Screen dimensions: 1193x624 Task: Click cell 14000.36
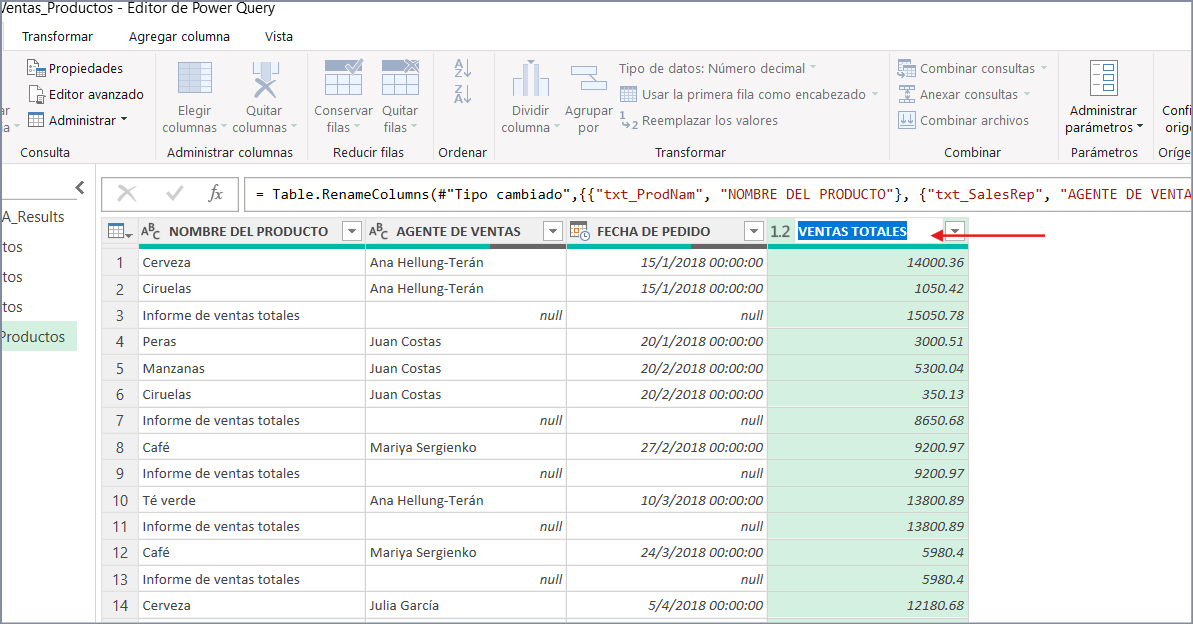click(868, 263)
